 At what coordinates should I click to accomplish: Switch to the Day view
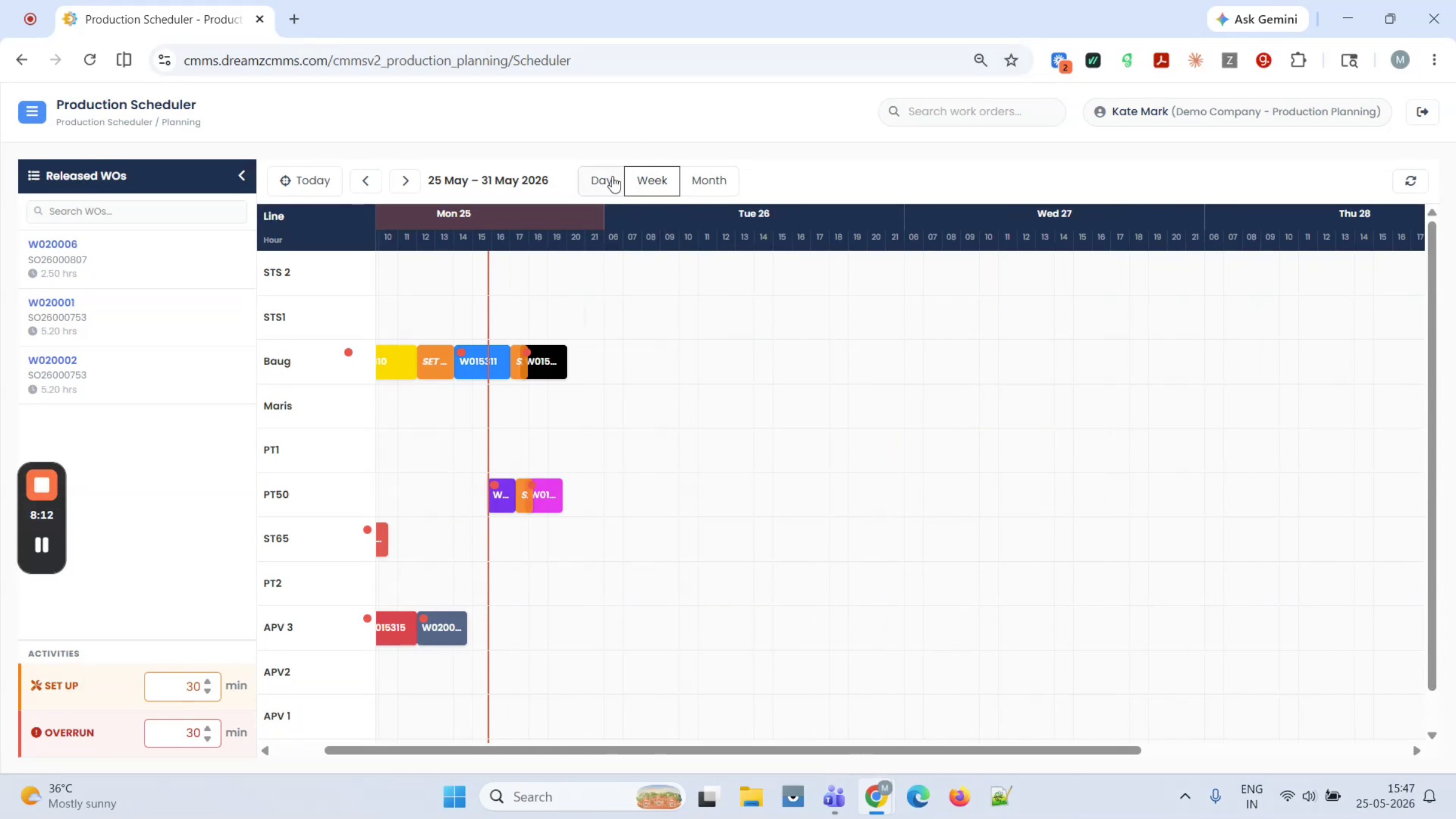tap(601, 181)
